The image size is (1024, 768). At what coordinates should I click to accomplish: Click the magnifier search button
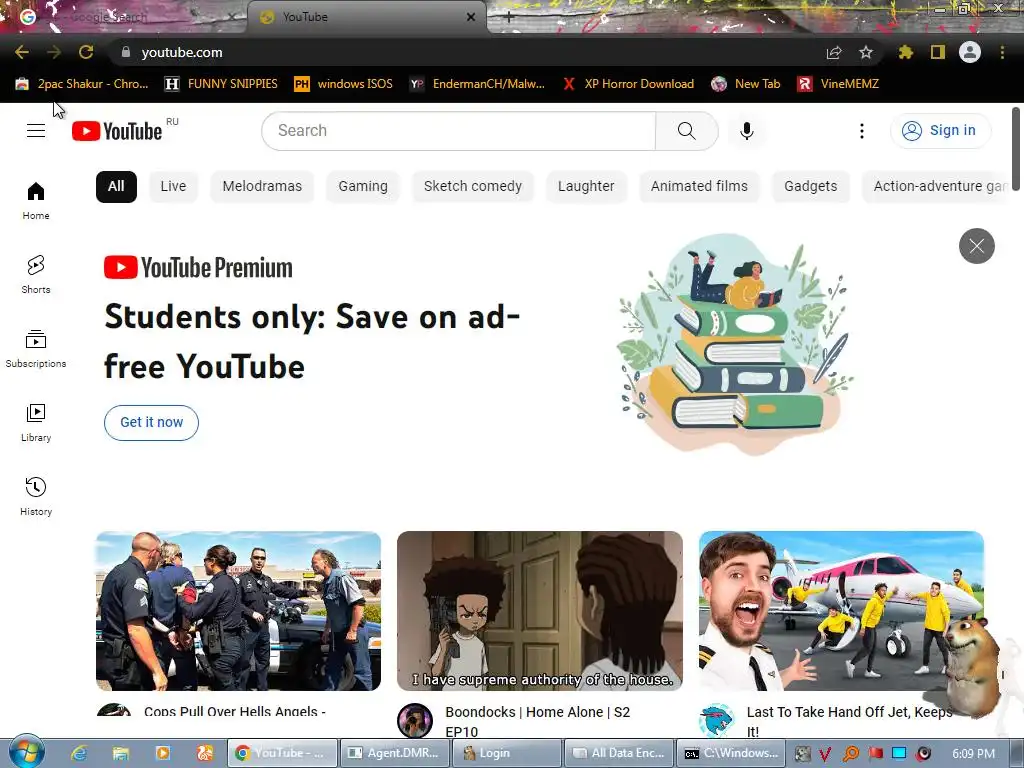pyautogui.click(x=686, y=131)
